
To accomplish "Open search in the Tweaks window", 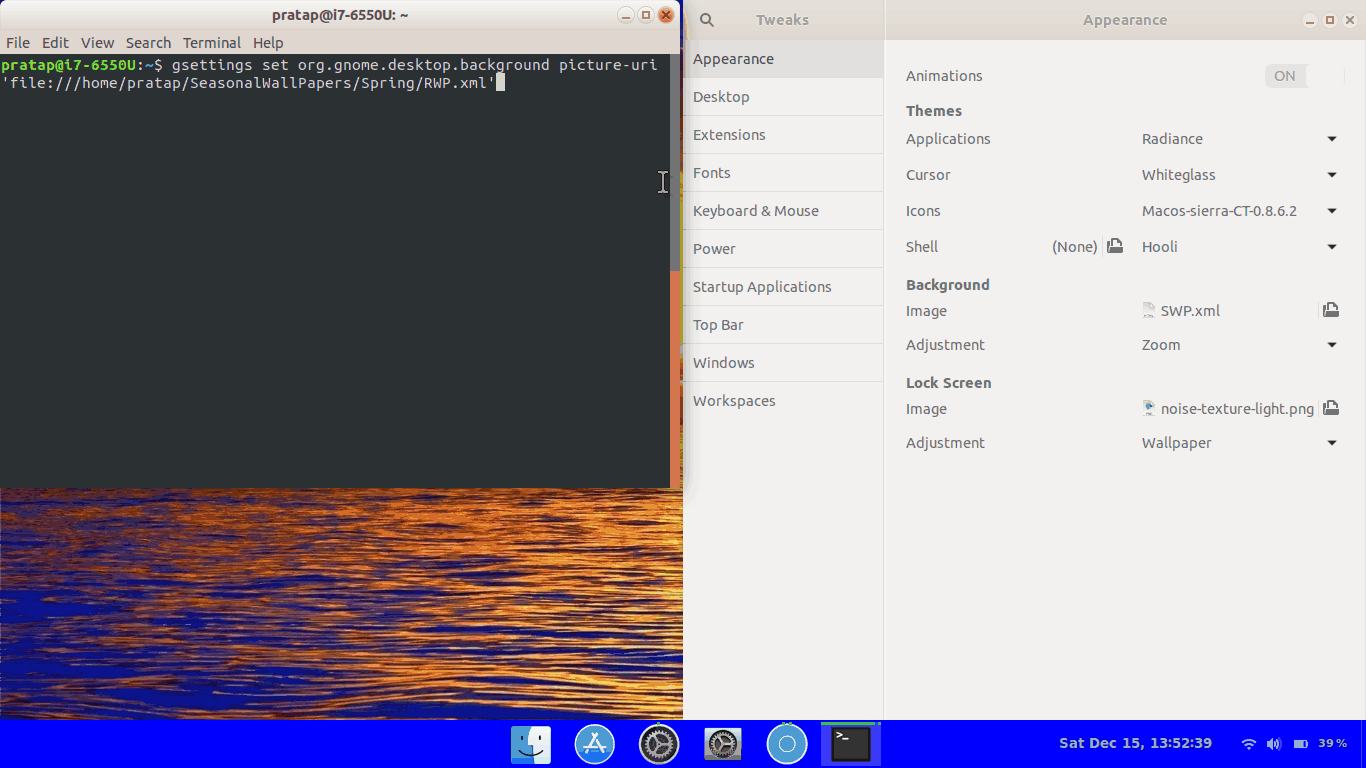I will (706, 20).
